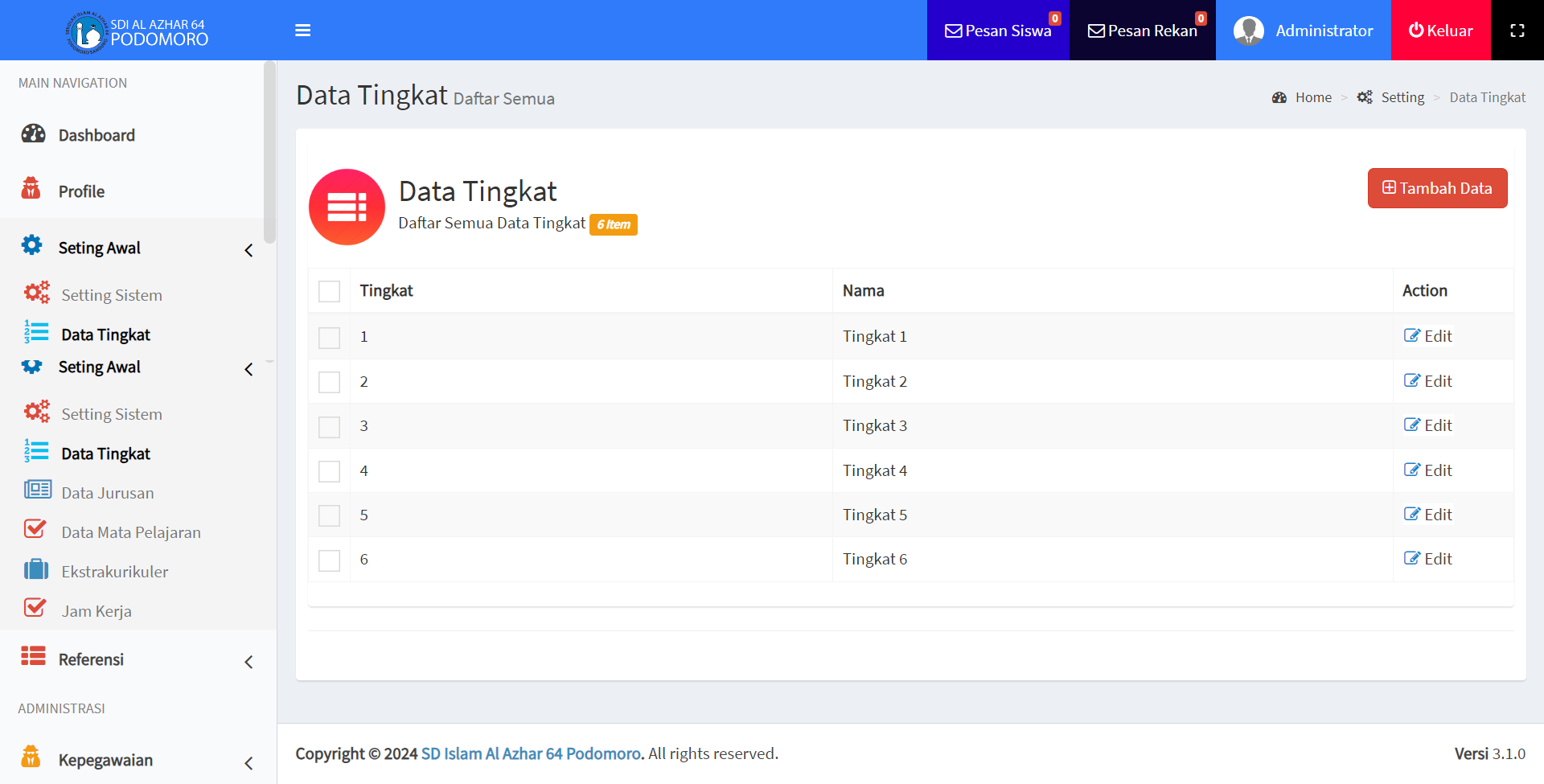Select the checkbox for Tingkat 6 row
This screenshot has width=1544, height=784.
[329, 560]
